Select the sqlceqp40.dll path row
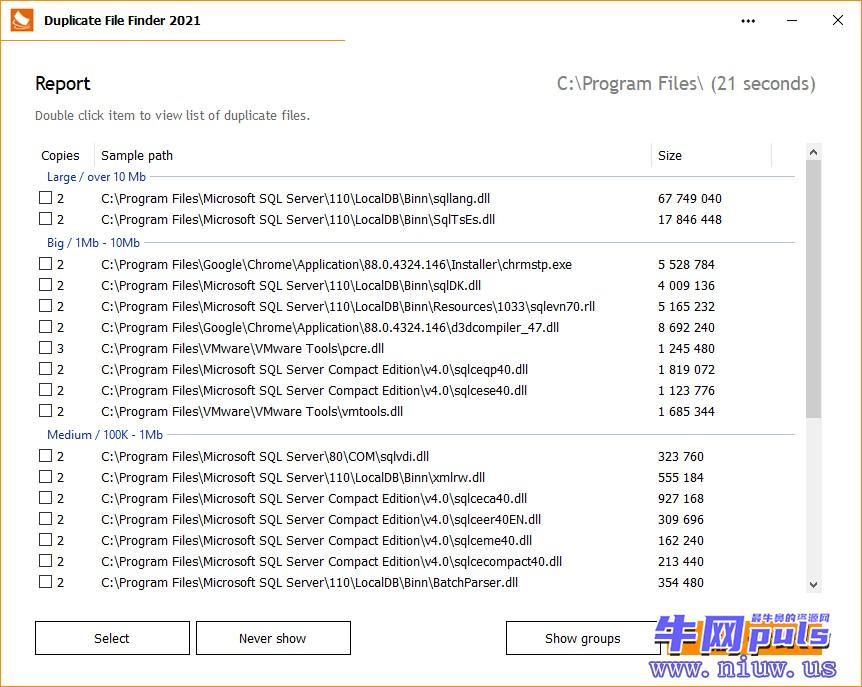The image size is (862, 687). [314, 369]
